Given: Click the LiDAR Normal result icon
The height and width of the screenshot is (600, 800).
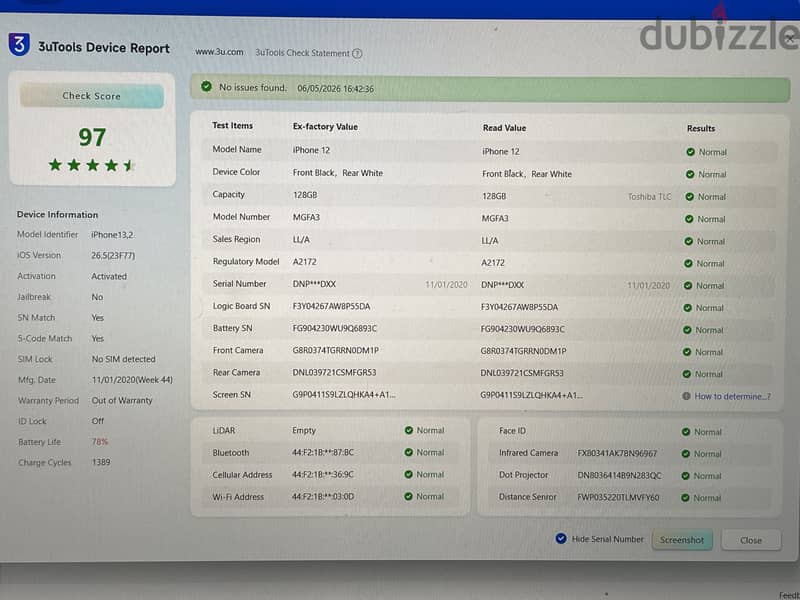Looking at the screenshot, I should (x=409, y=431).
